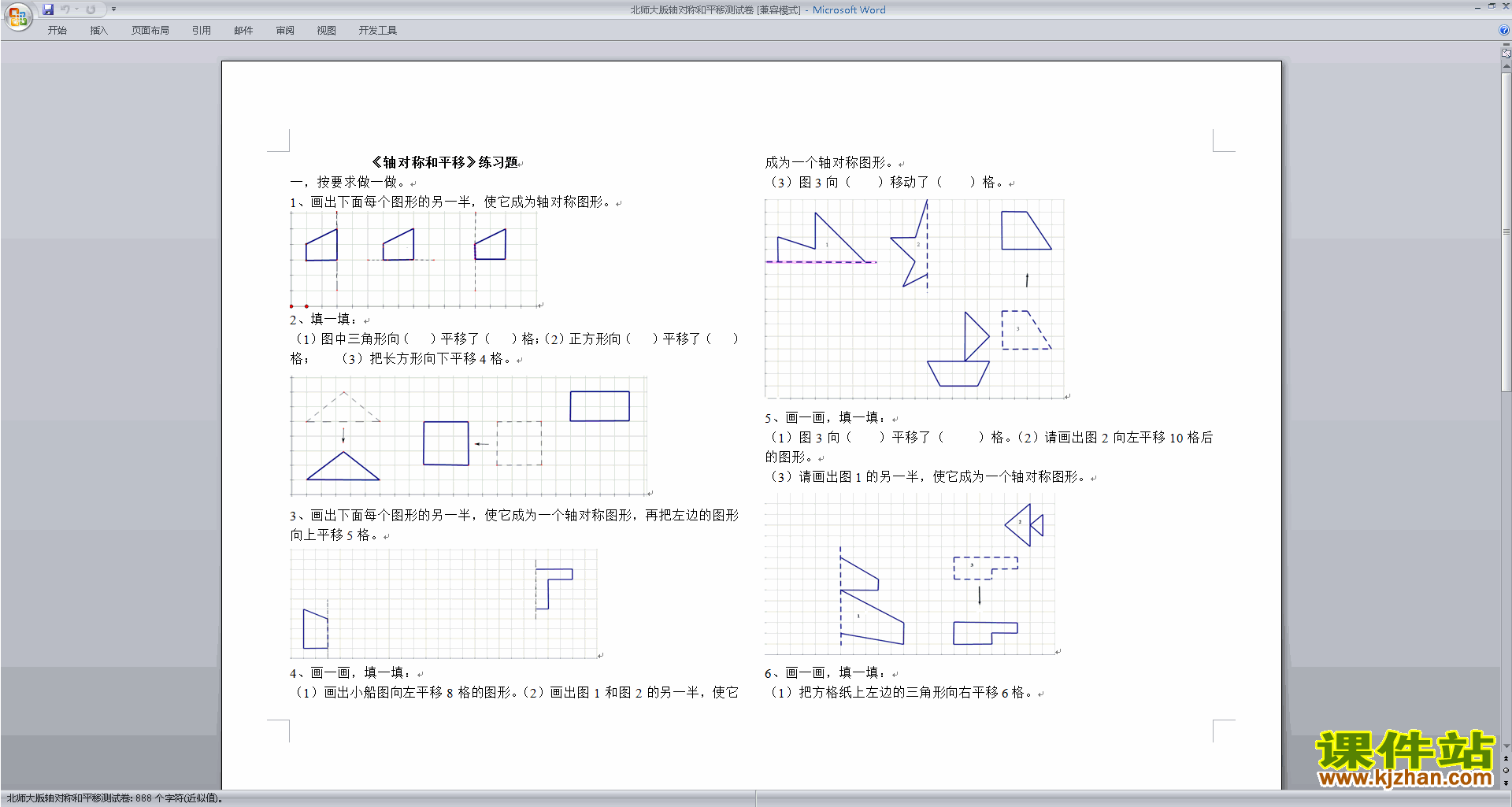Select the blue rectangle in question 2 grid

coord(600,406)
